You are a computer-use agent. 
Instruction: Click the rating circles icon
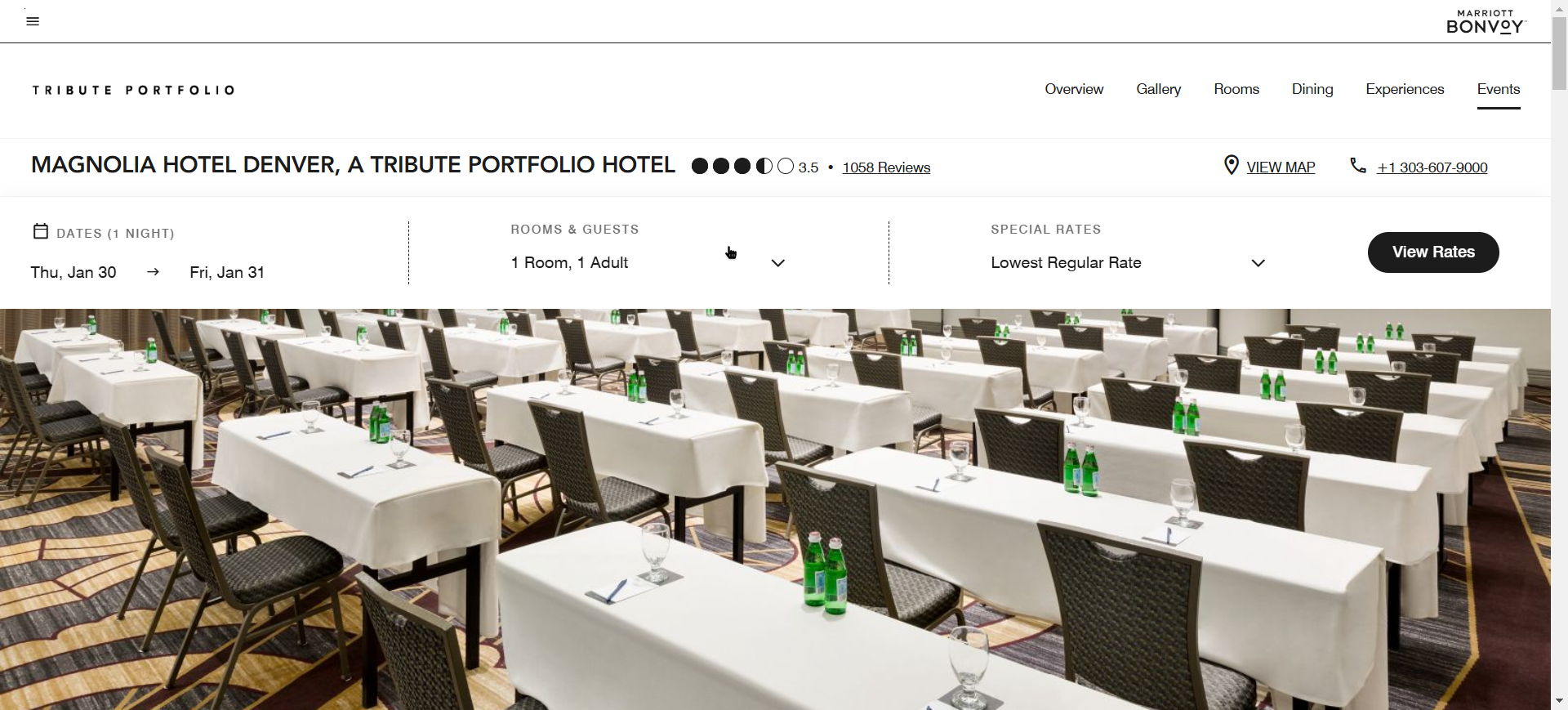pyautogui.click(x=742, y=167)
